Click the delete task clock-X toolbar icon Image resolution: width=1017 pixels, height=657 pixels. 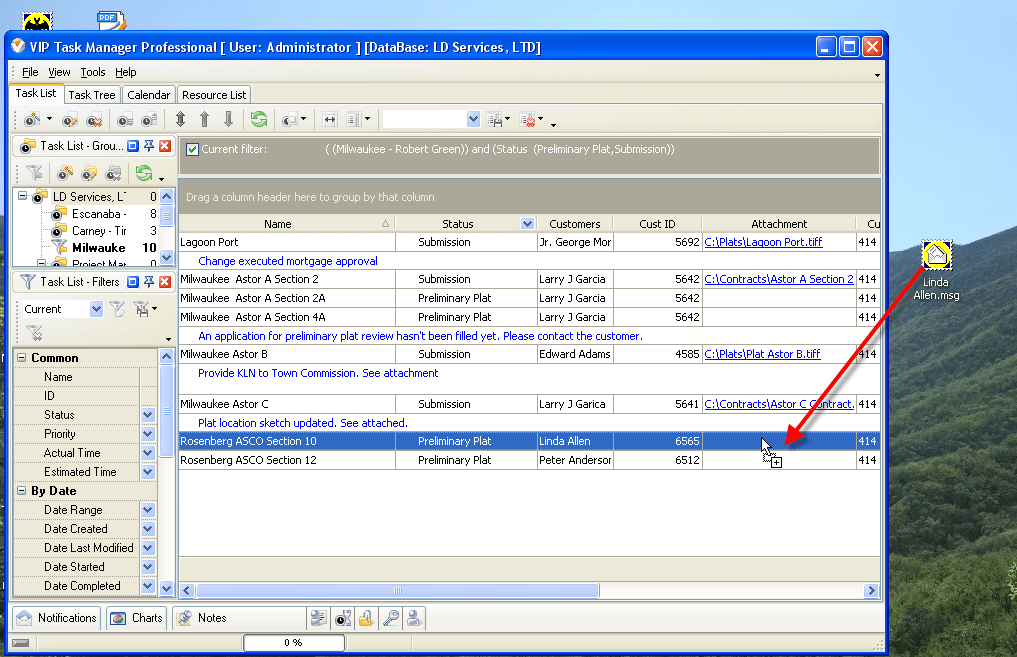pos(94,119)
